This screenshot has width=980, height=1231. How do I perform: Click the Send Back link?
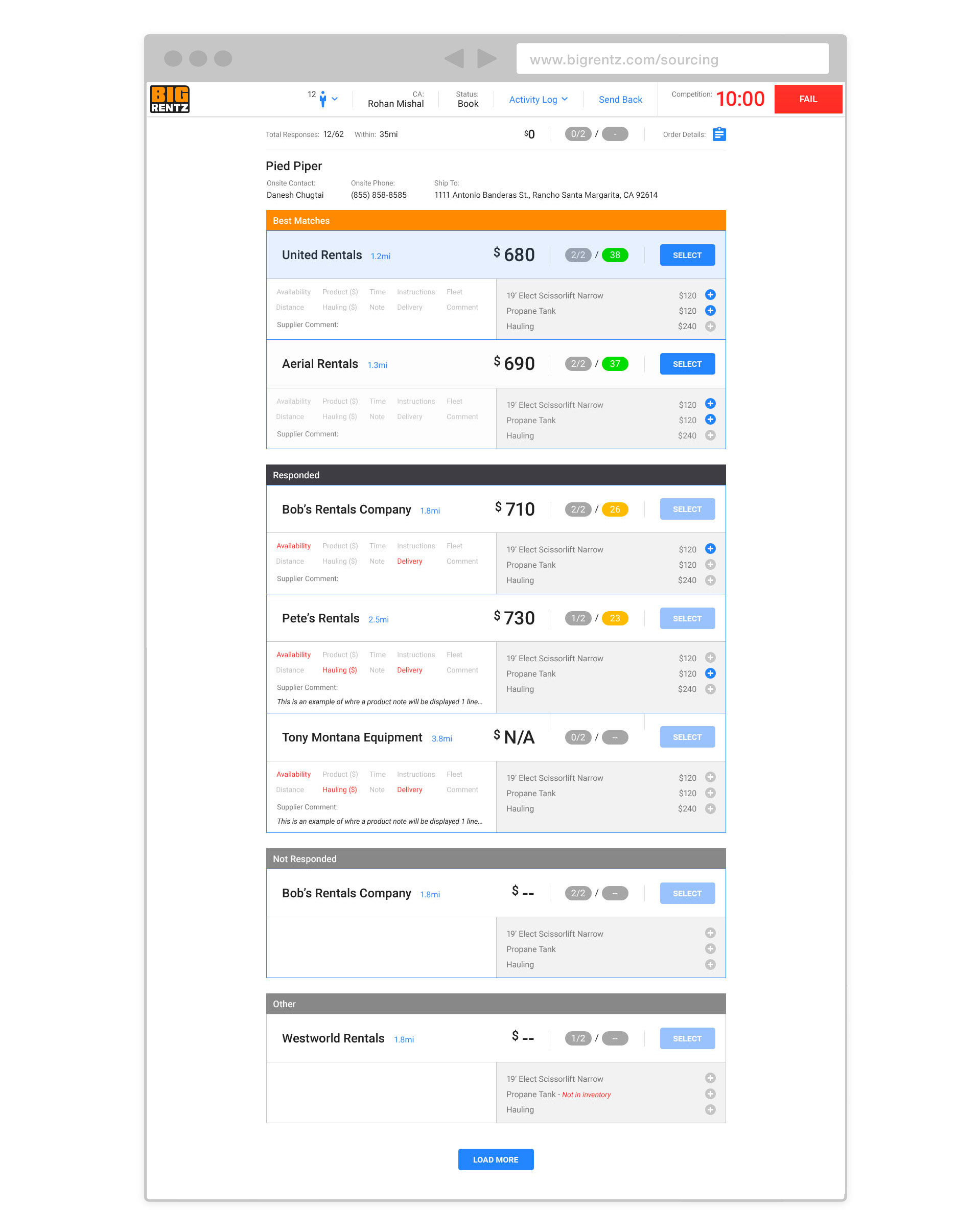pyautogui.click(x=620, y=99)
